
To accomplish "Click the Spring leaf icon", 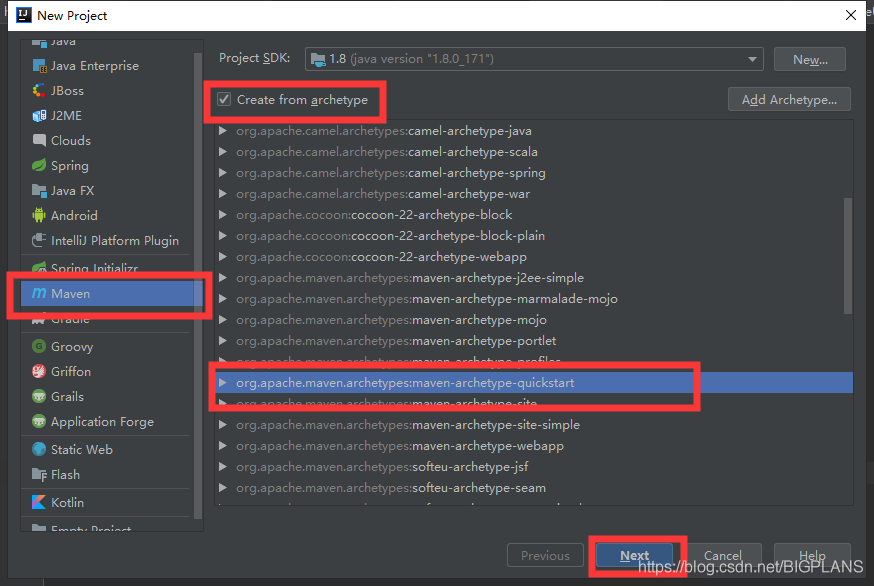I will pyautogui.click(x=39, y=166).
